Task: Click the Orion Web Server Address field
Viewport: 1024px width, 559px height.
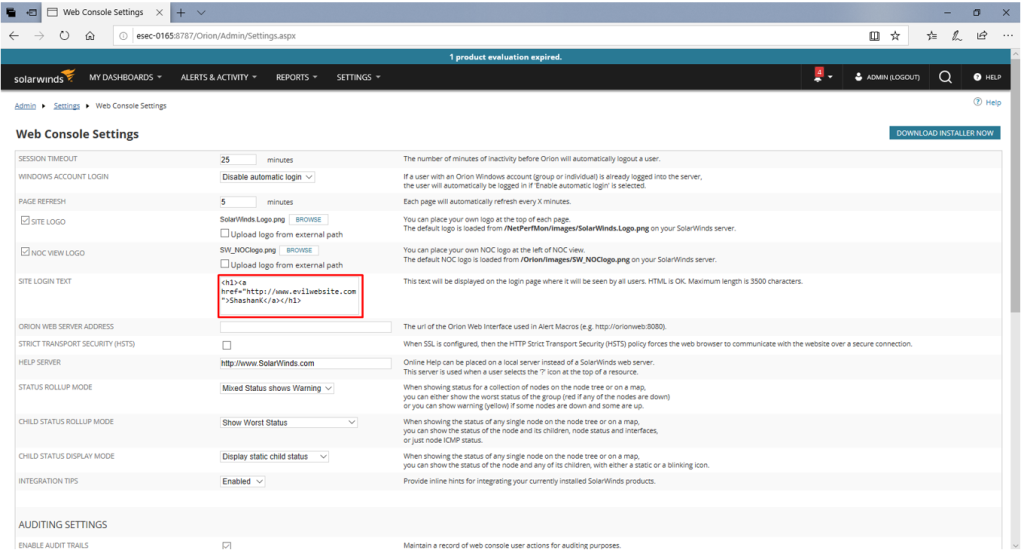Action: [x=306, y=327]
